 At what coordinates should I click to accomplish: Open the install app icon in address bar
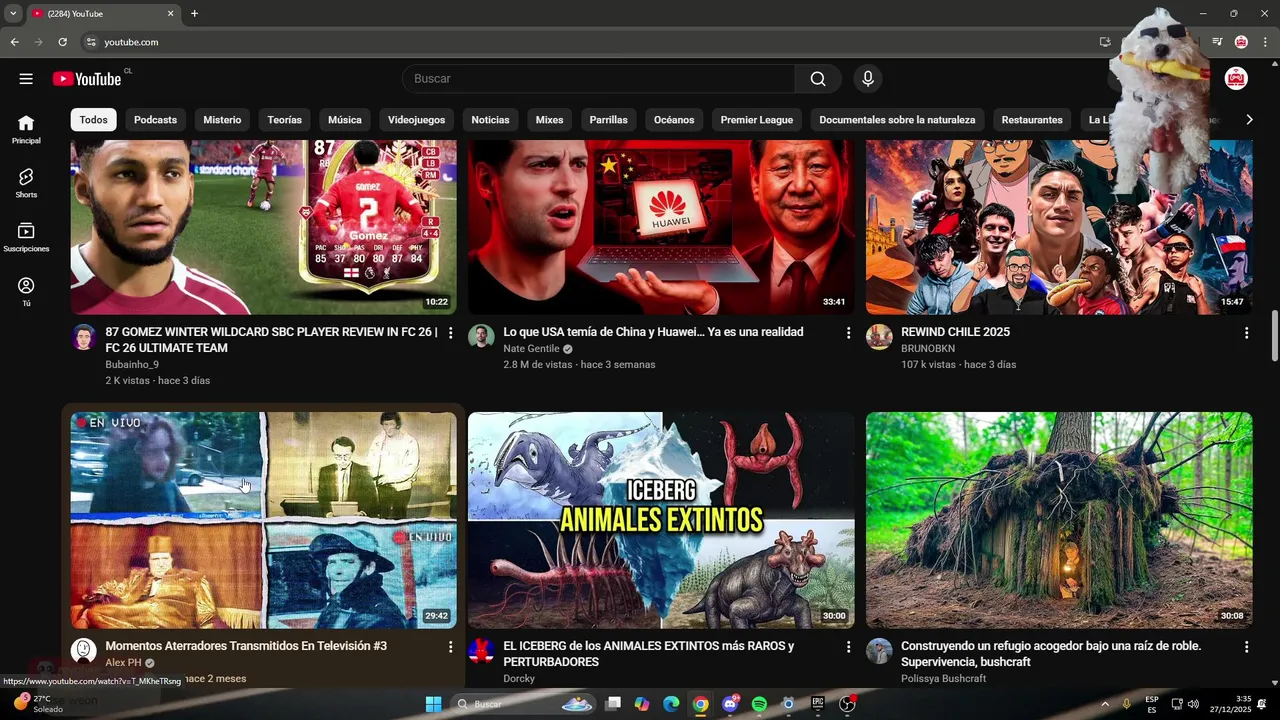[x=1105, y=42]
